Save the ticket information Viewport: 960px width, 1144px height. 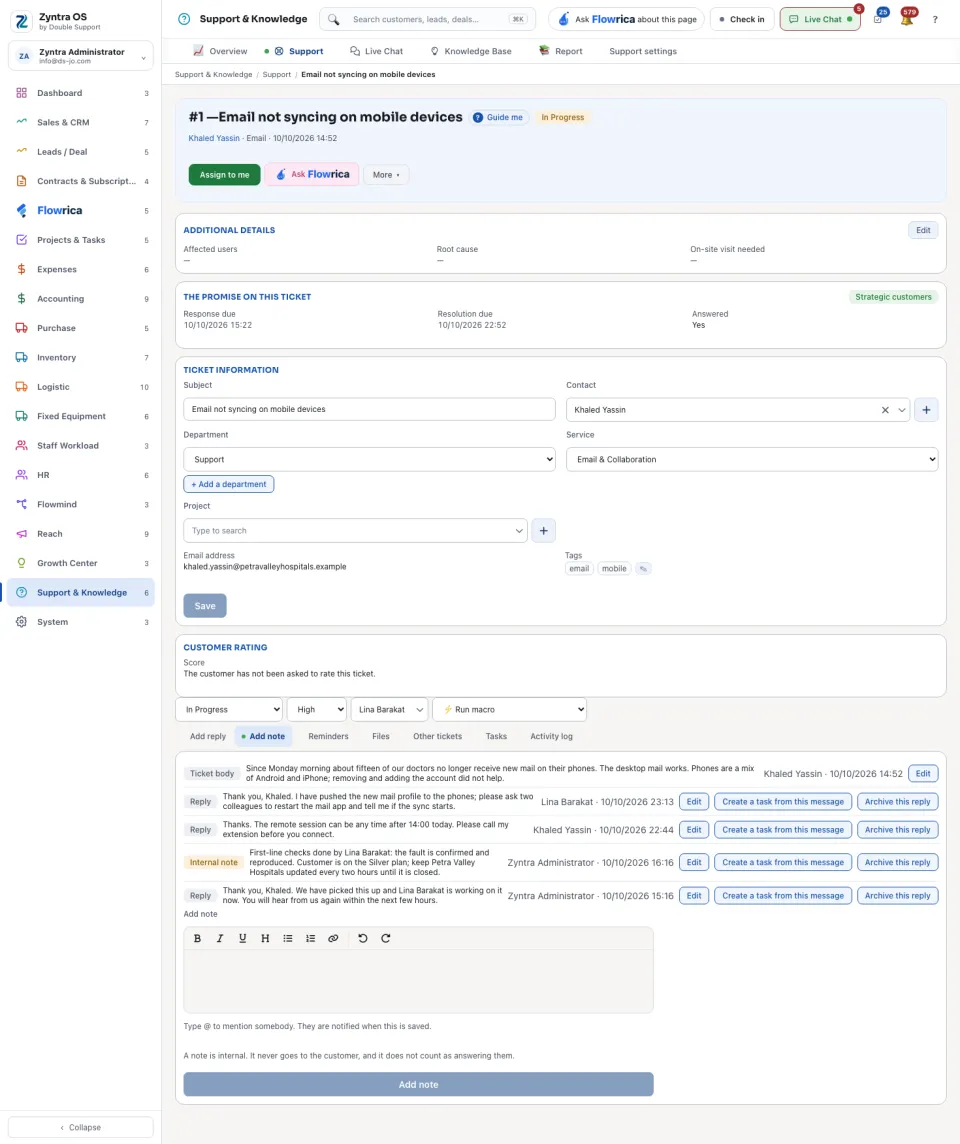coord(205,606)
